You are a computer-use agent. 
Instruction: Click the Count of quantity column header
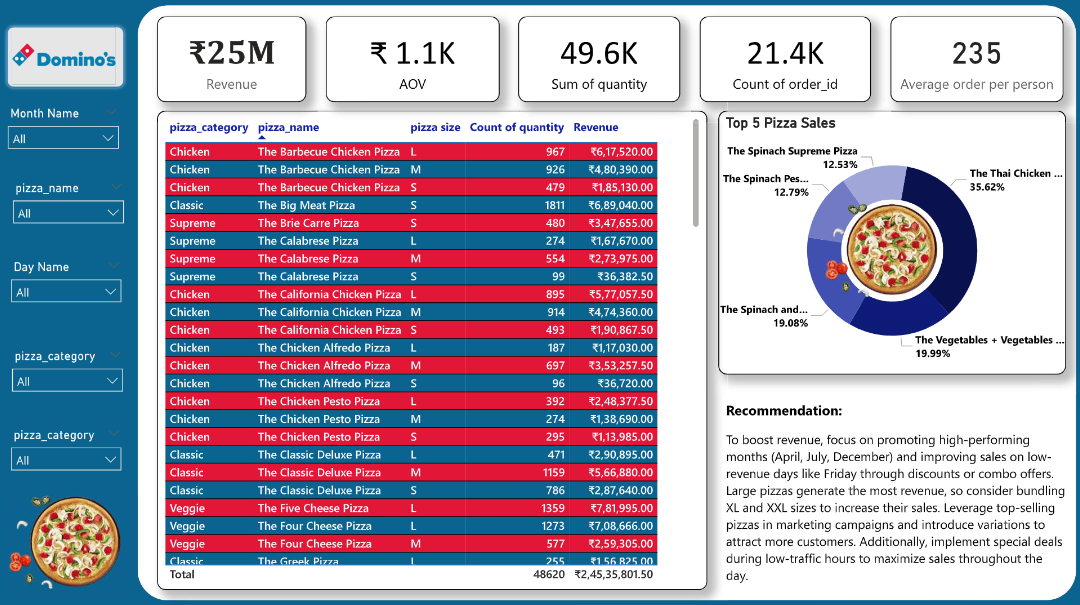click(516, 127)
